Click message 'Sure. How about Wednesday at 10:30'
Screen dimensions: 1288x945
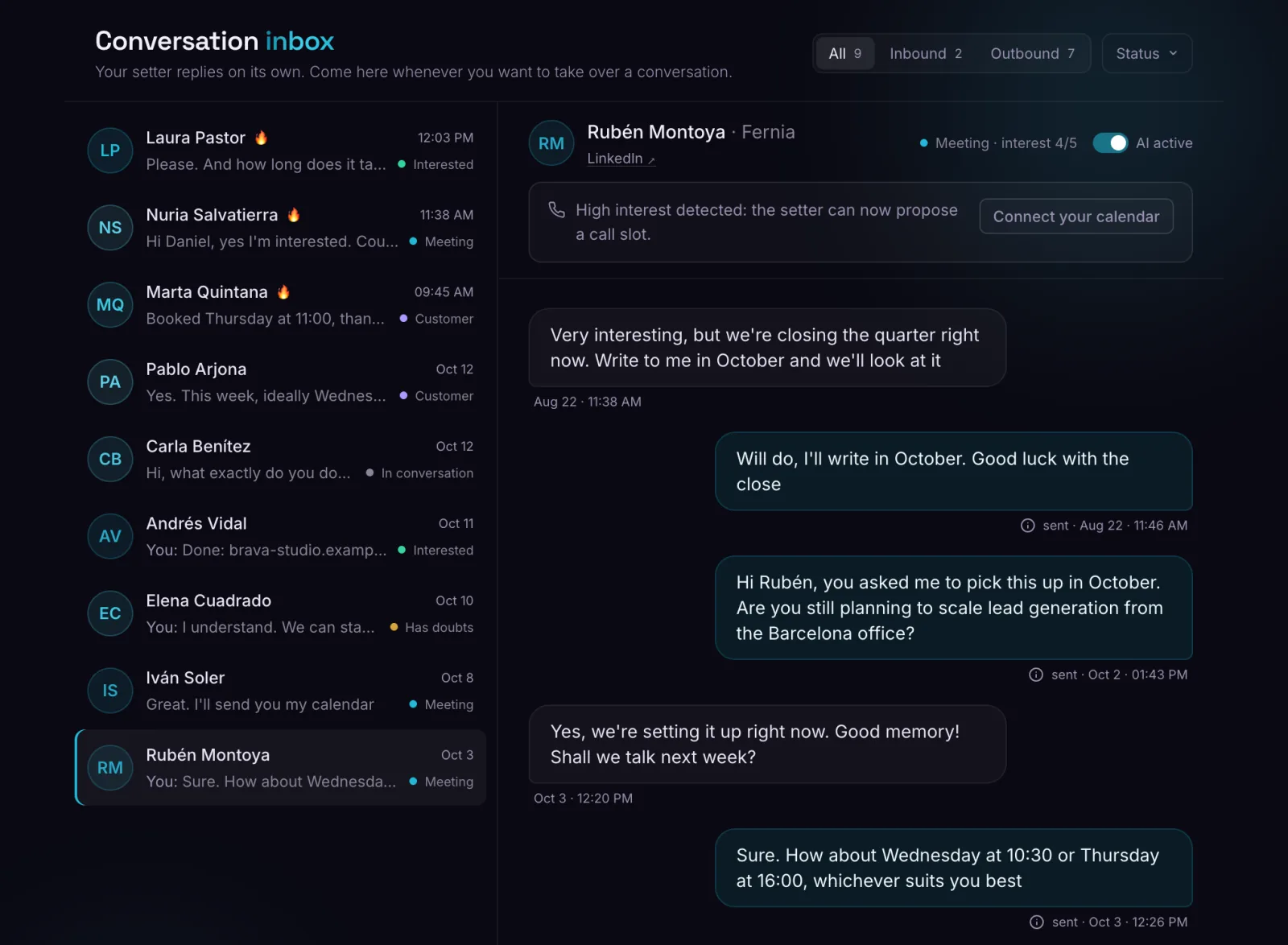tap(954, 868)
